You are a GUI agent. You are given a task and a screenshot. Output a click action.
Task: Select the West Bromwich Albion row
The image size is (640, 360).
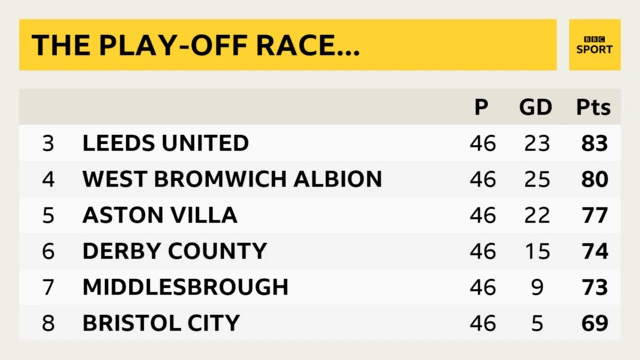coord(320,179)
